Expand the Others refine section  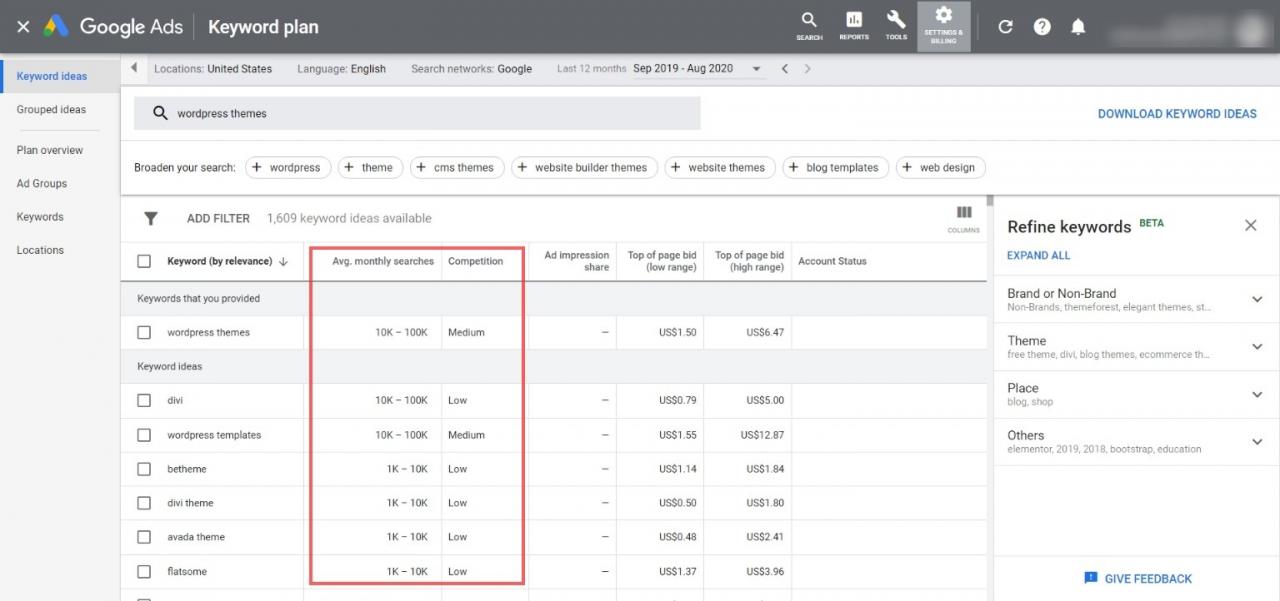point(1257,441)
